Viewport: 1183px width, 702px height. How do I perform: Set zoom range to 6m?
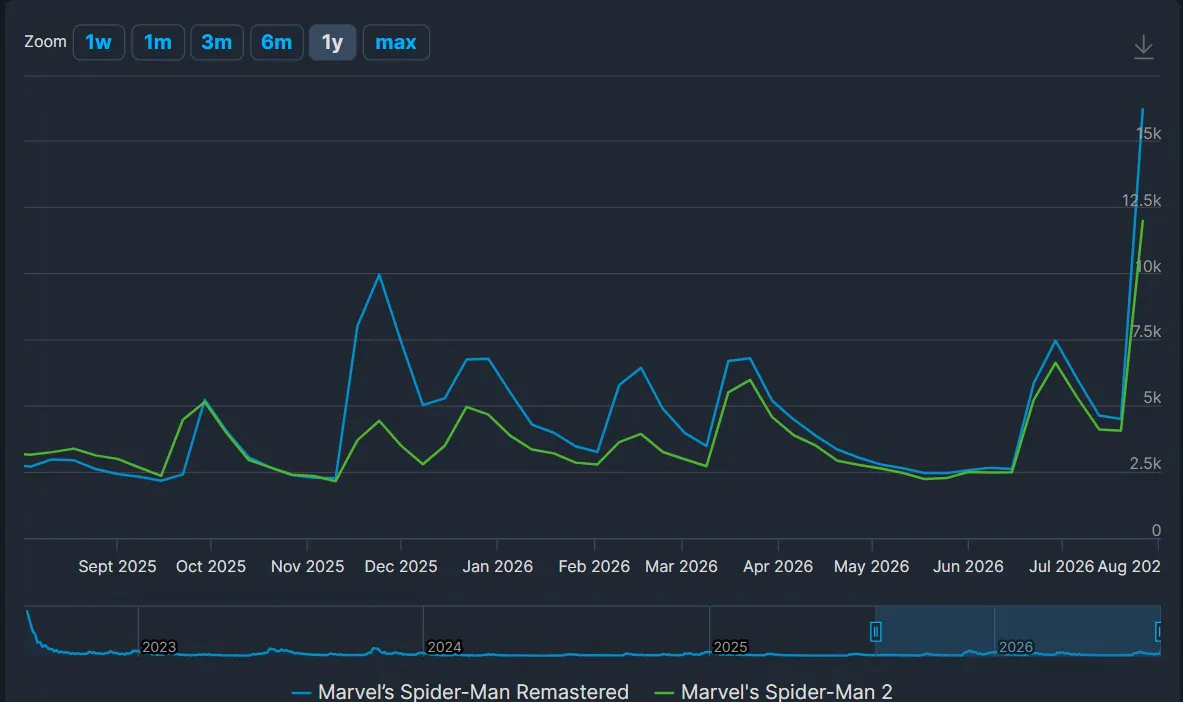click(277, 42)
